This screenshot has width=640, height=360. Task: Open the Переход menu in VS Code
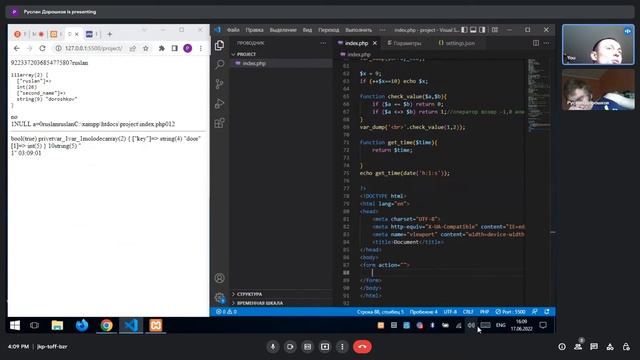pyautogui.click(x=329, y=30)
